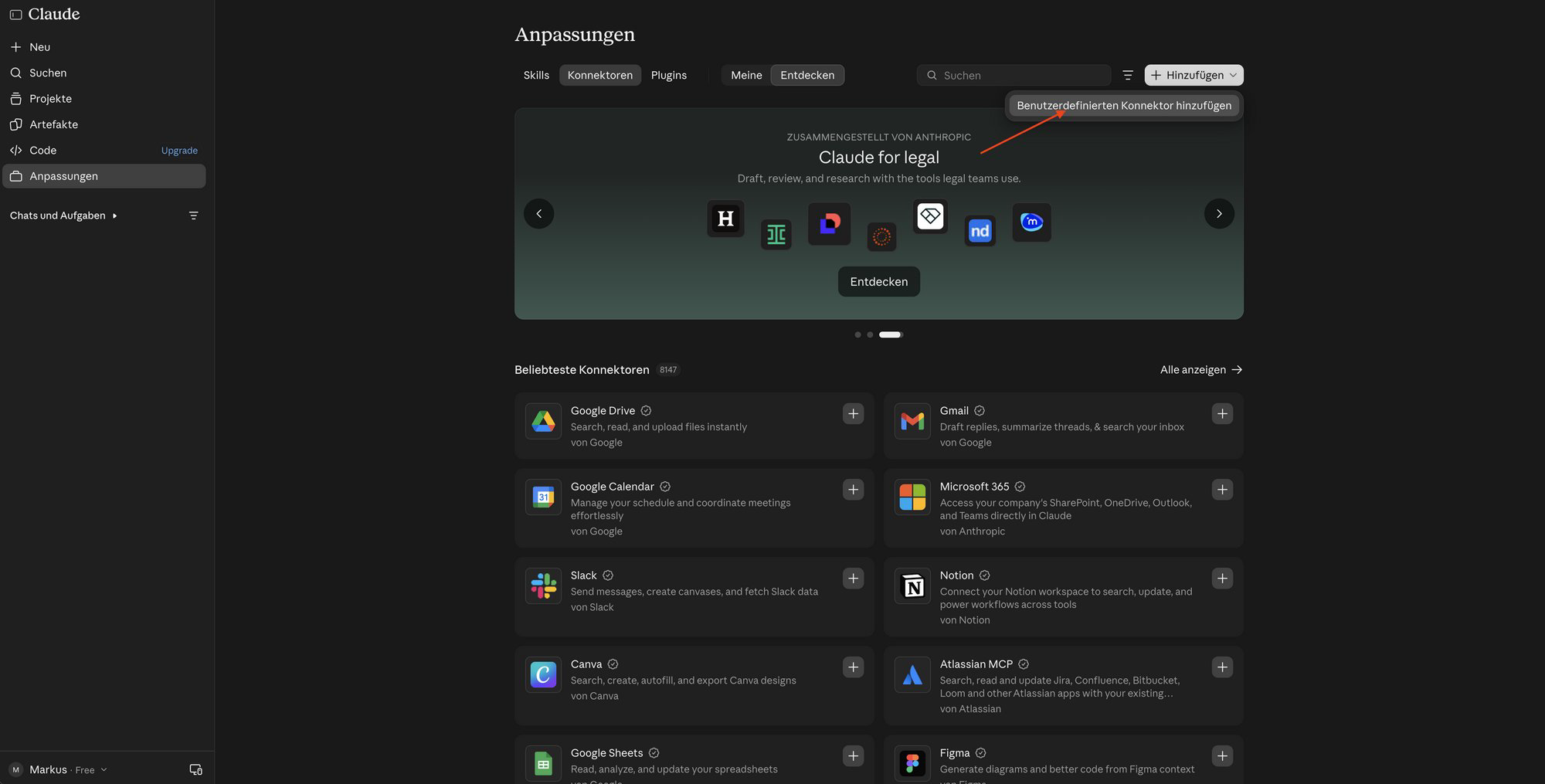The height and width of the screenshot is (784, 1545).
Task: Open Projekte in the sidebar
Action: 104,99
